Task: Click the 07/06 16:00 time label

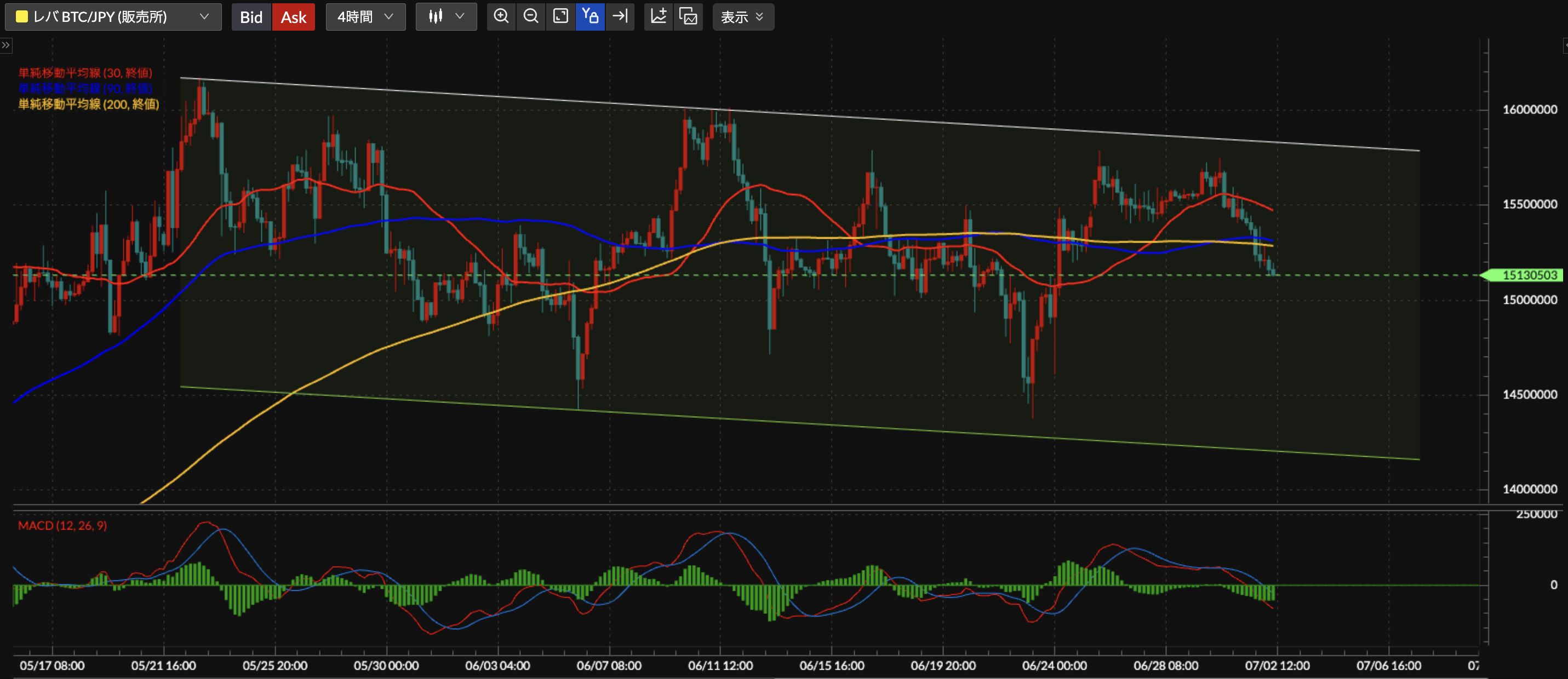Action: (x=1389, y=666)
